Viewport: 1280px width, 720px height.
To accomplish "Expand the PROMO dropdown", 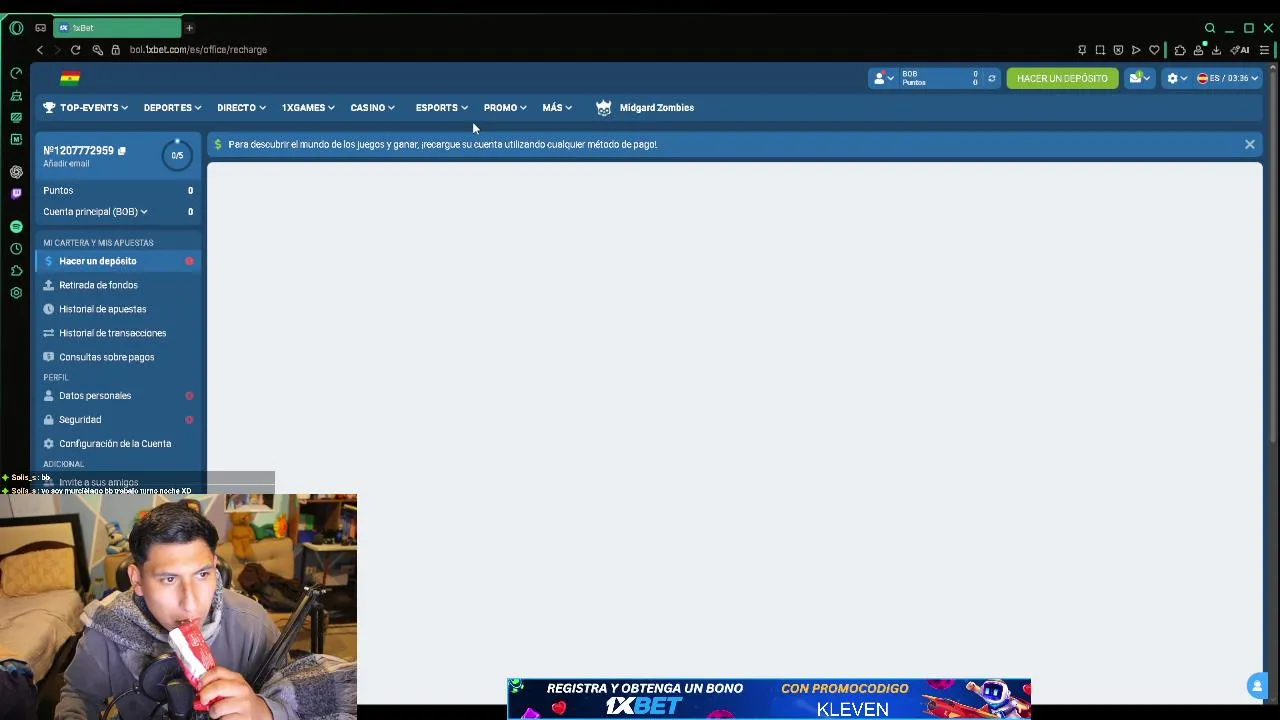I will [505, 108].
